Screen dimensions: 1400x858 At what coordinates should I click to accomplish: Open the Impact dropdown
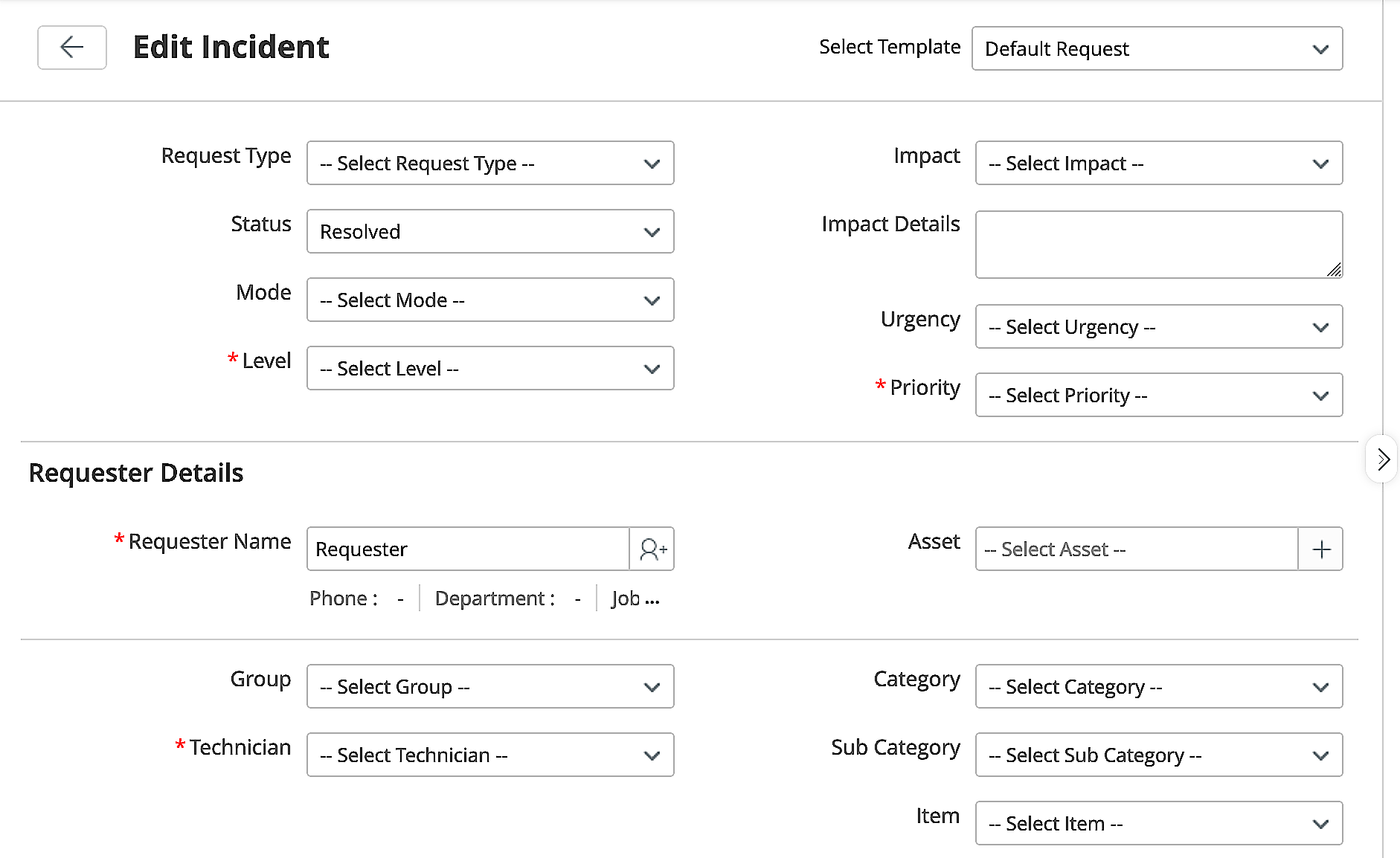click(x=1157, y=163)
